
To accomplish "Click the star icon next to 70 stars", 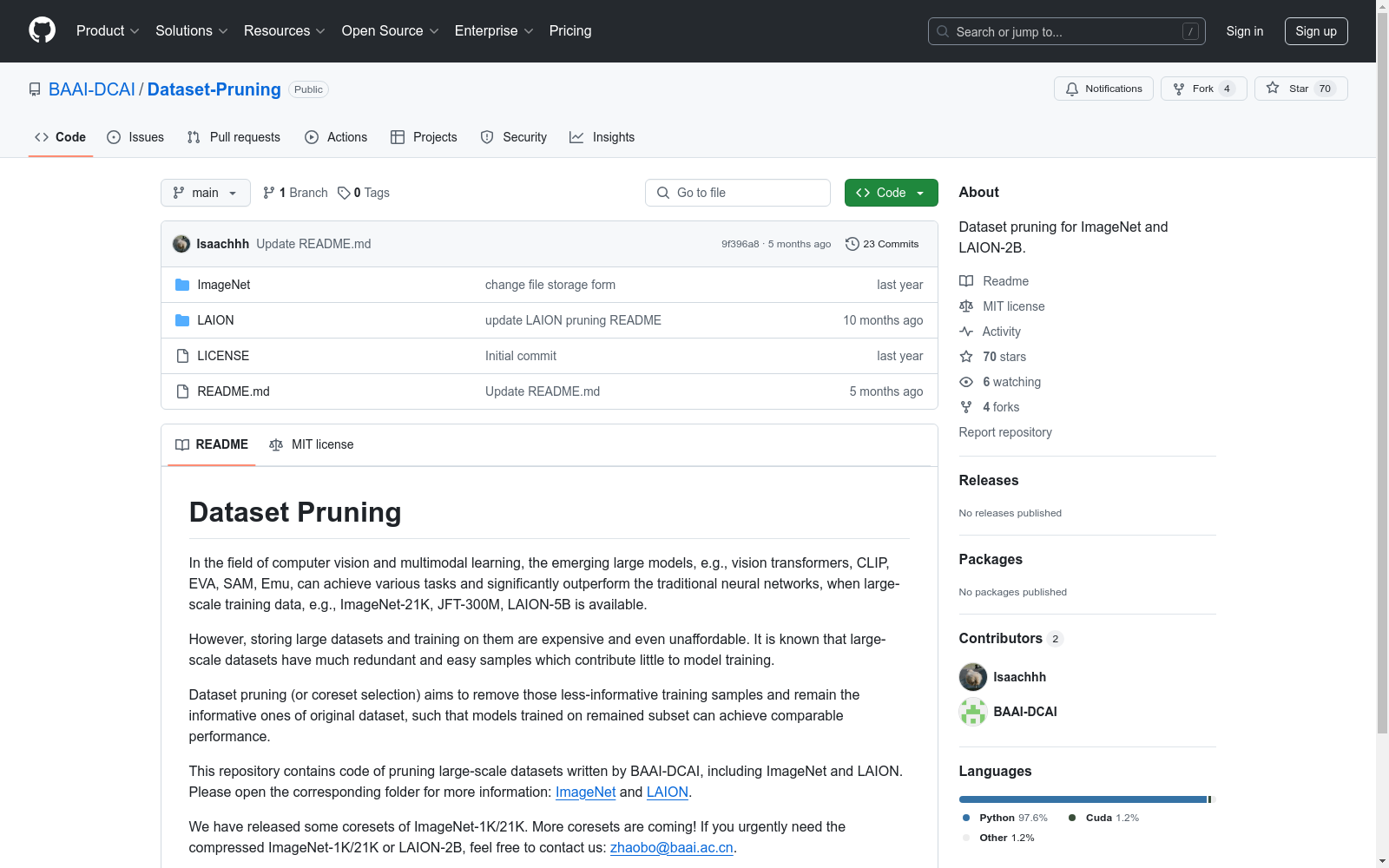I will 966,357.
